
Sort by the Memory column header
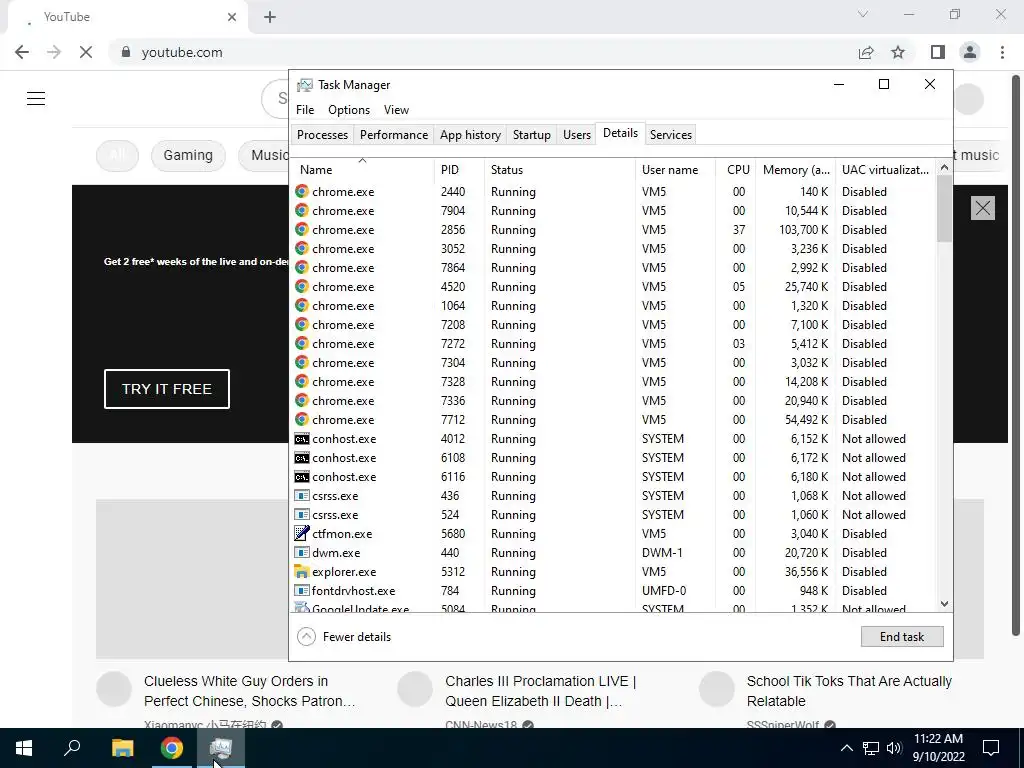[x=795, y=170]
